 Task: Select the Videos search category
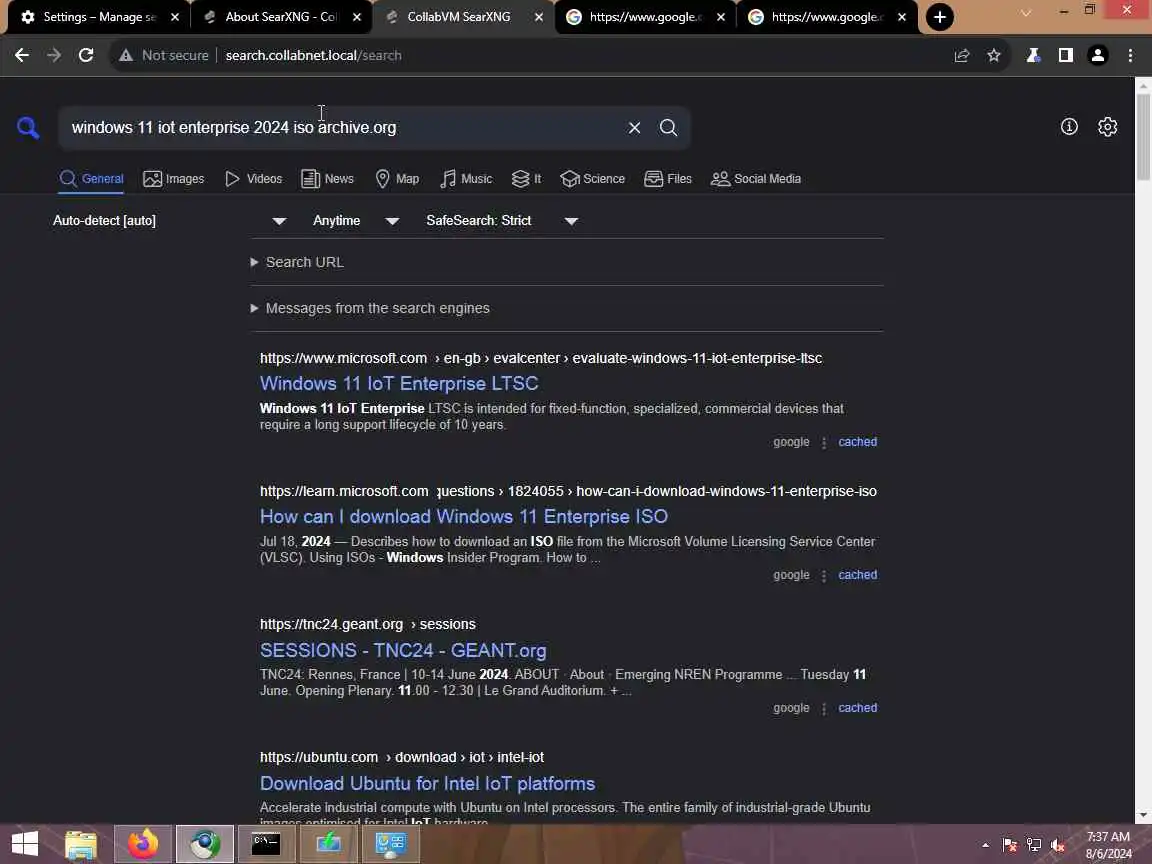pos(253,179)
